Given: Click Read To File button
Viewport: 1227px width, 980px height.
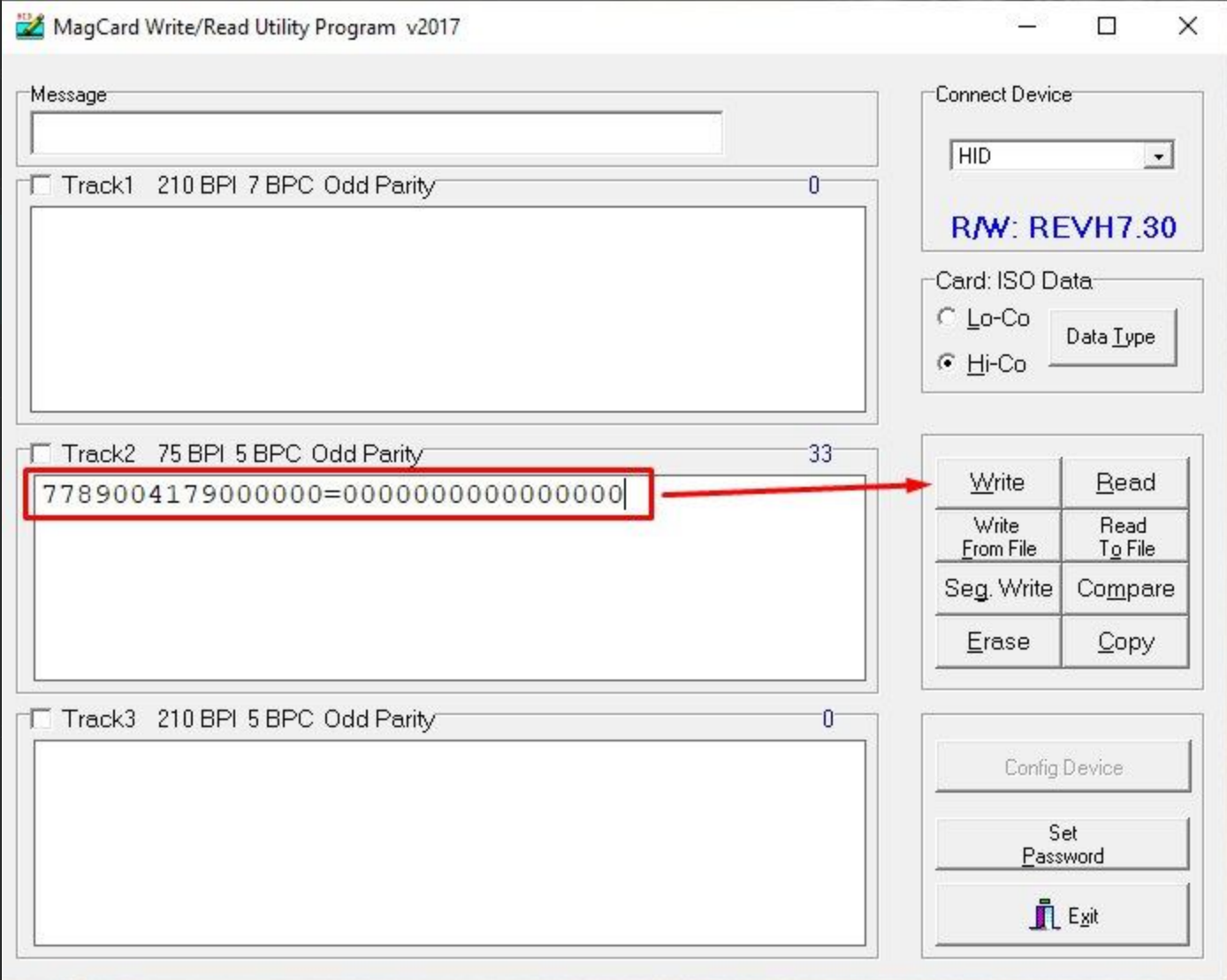Looking at the screenshot, I should 1125,536.
